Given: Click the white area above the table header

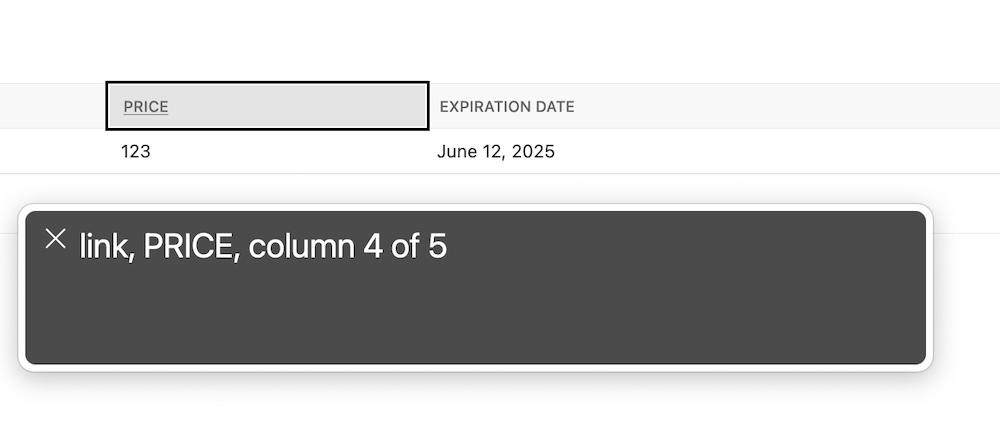Looking at the screenshot, I should pyautogui.click(x=500, y=41).
